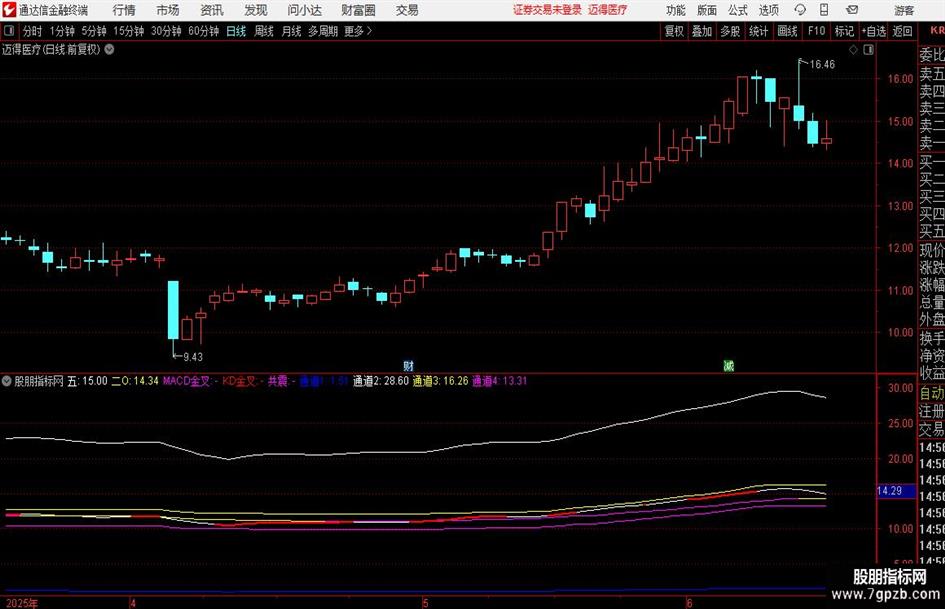Open the mail envelope icon
Viewport: 945px width, 609px height.
(852, 10)
